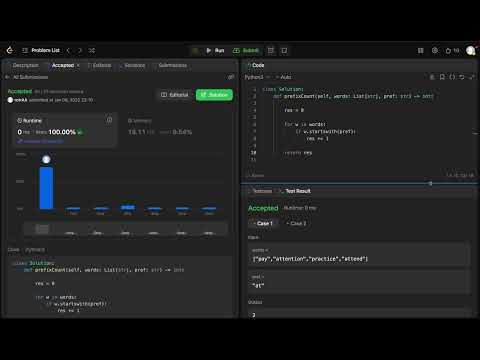Open the layout manager icon
Image resolution: width=480 pixels, height=360 pixels.
click(421, 50)
